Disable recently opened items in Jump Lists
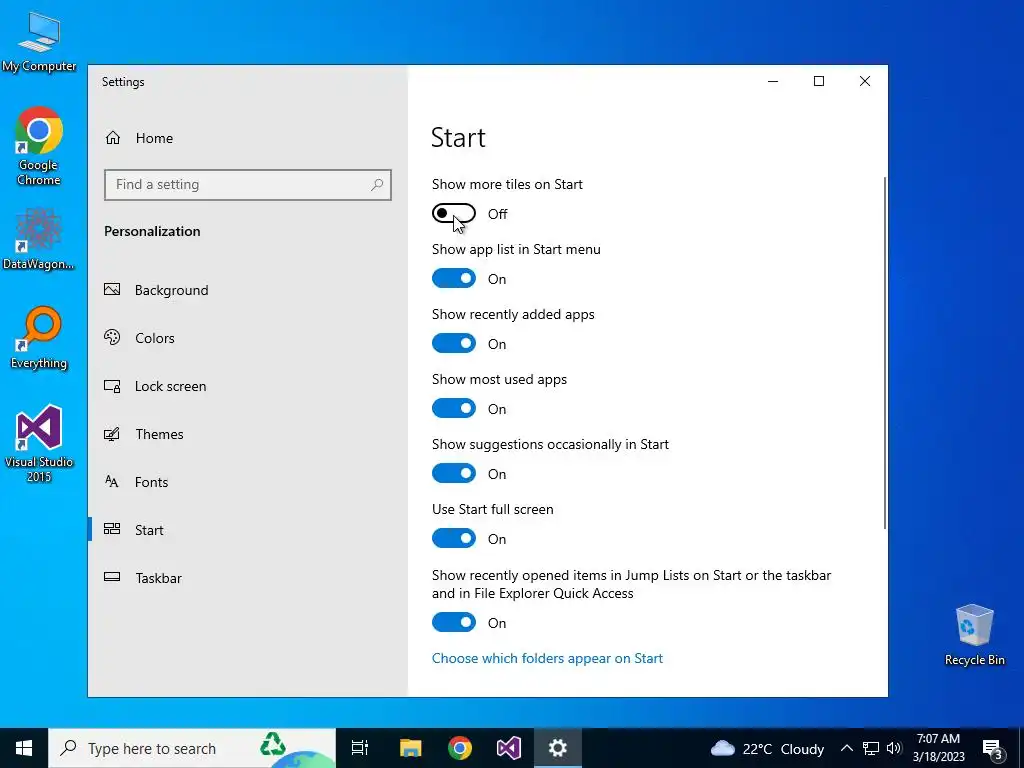This screenshot has height=768, width=1024. pyautogui.click(x=454, y=622)
